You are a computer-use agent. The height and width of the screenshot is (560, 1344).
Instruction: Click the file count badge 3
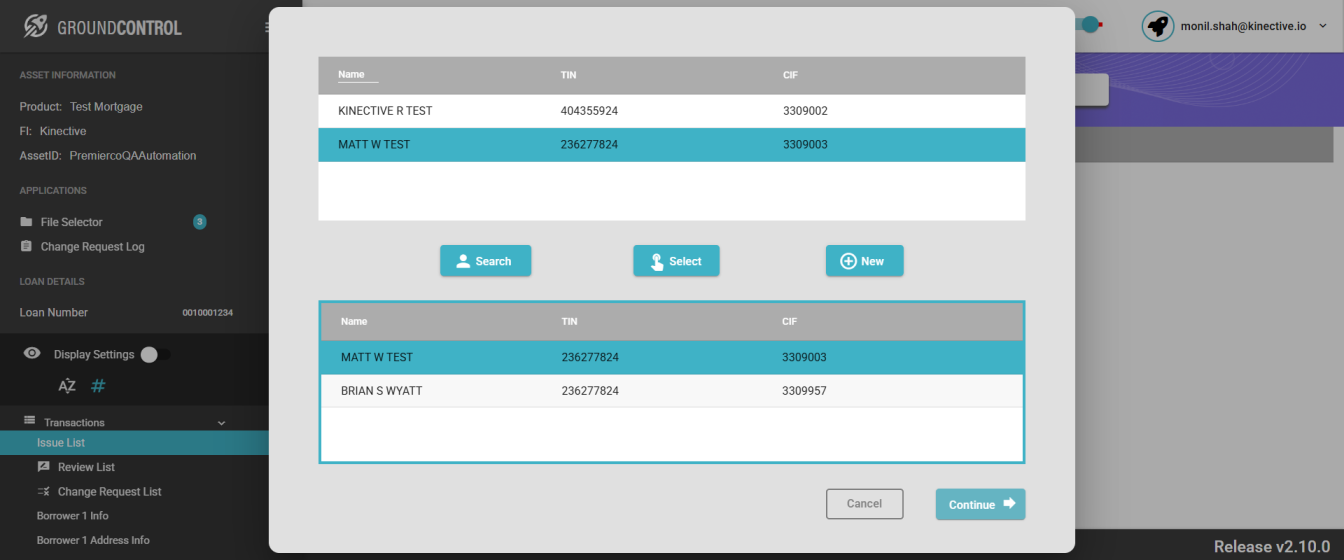tap(200, 221)
